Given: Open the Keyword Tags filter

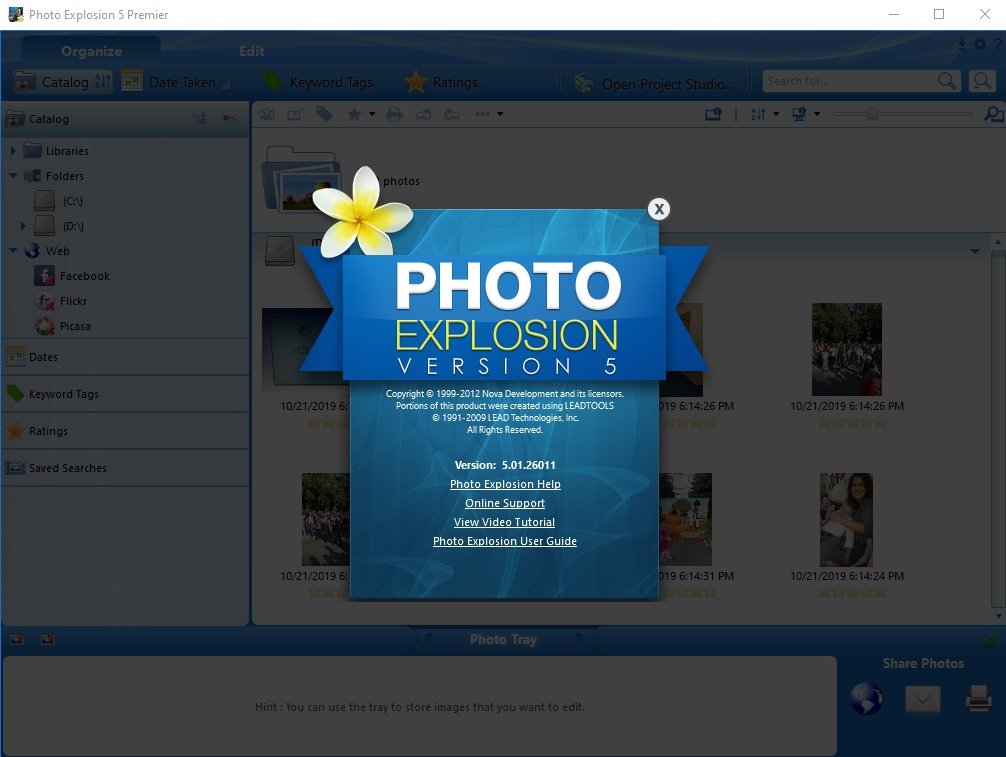Looking at the screenshot, I should 318,82.
